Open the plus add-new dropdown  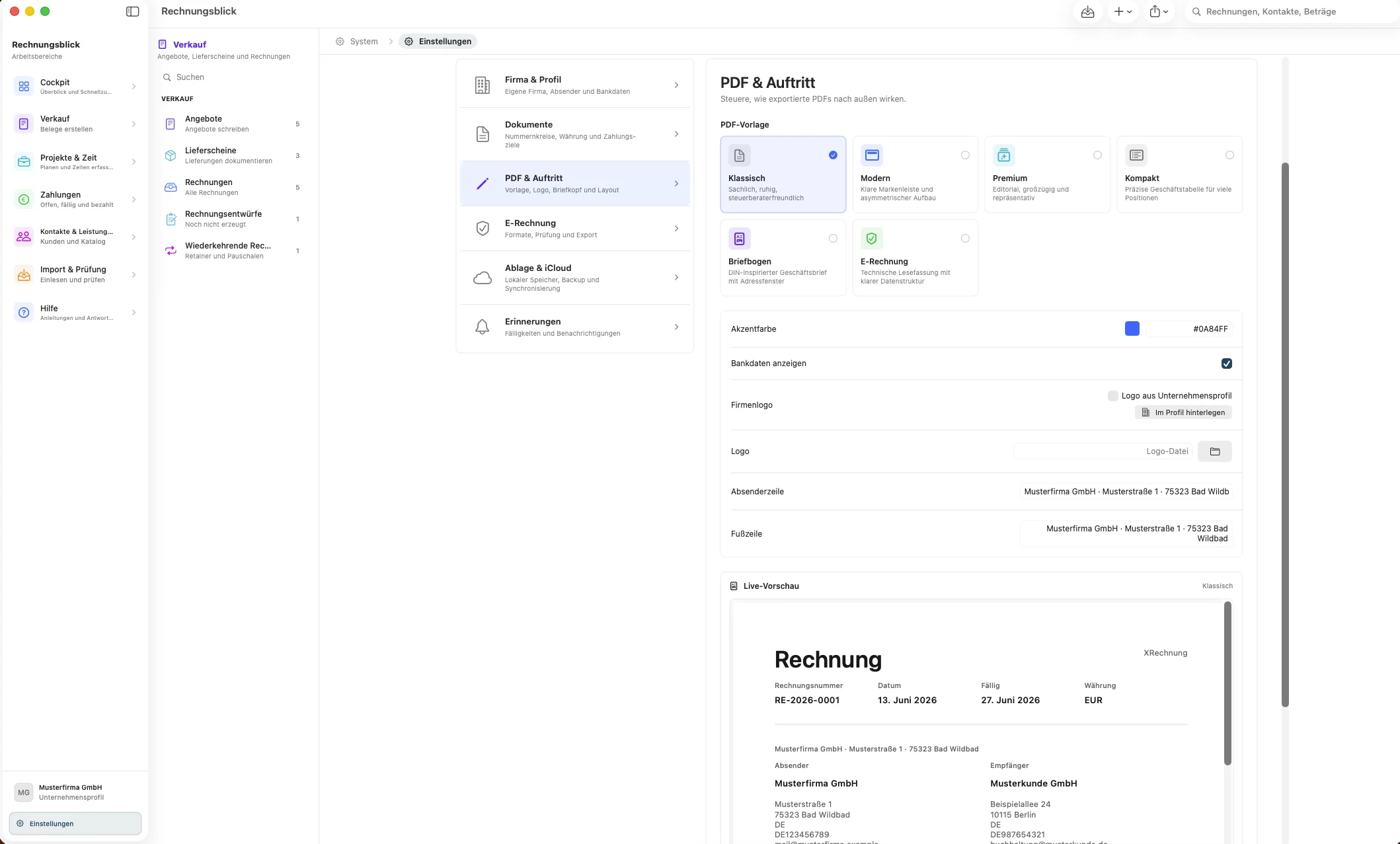pyautogui.click(x=1122, y=11)
